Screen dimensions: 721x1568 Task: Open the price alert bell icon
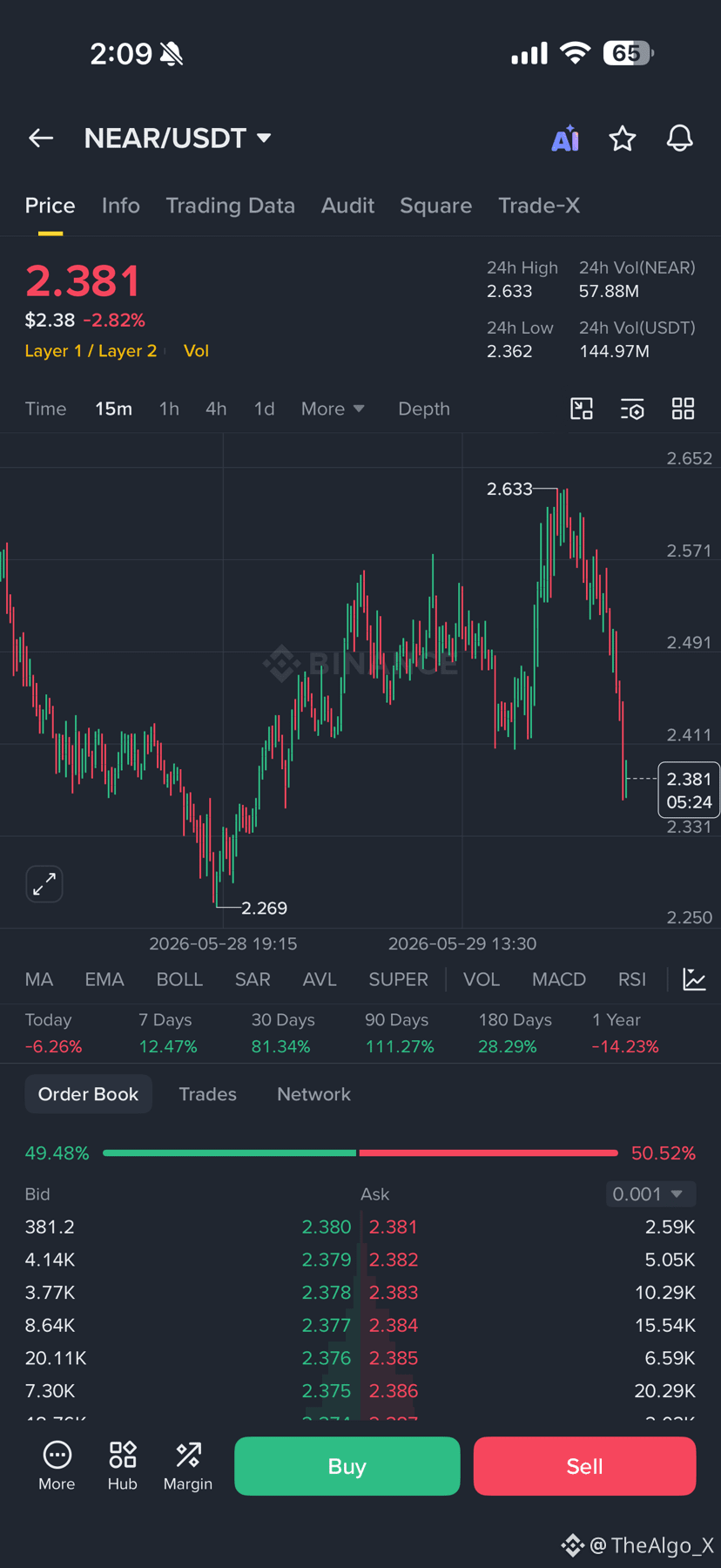pos(680,139)
